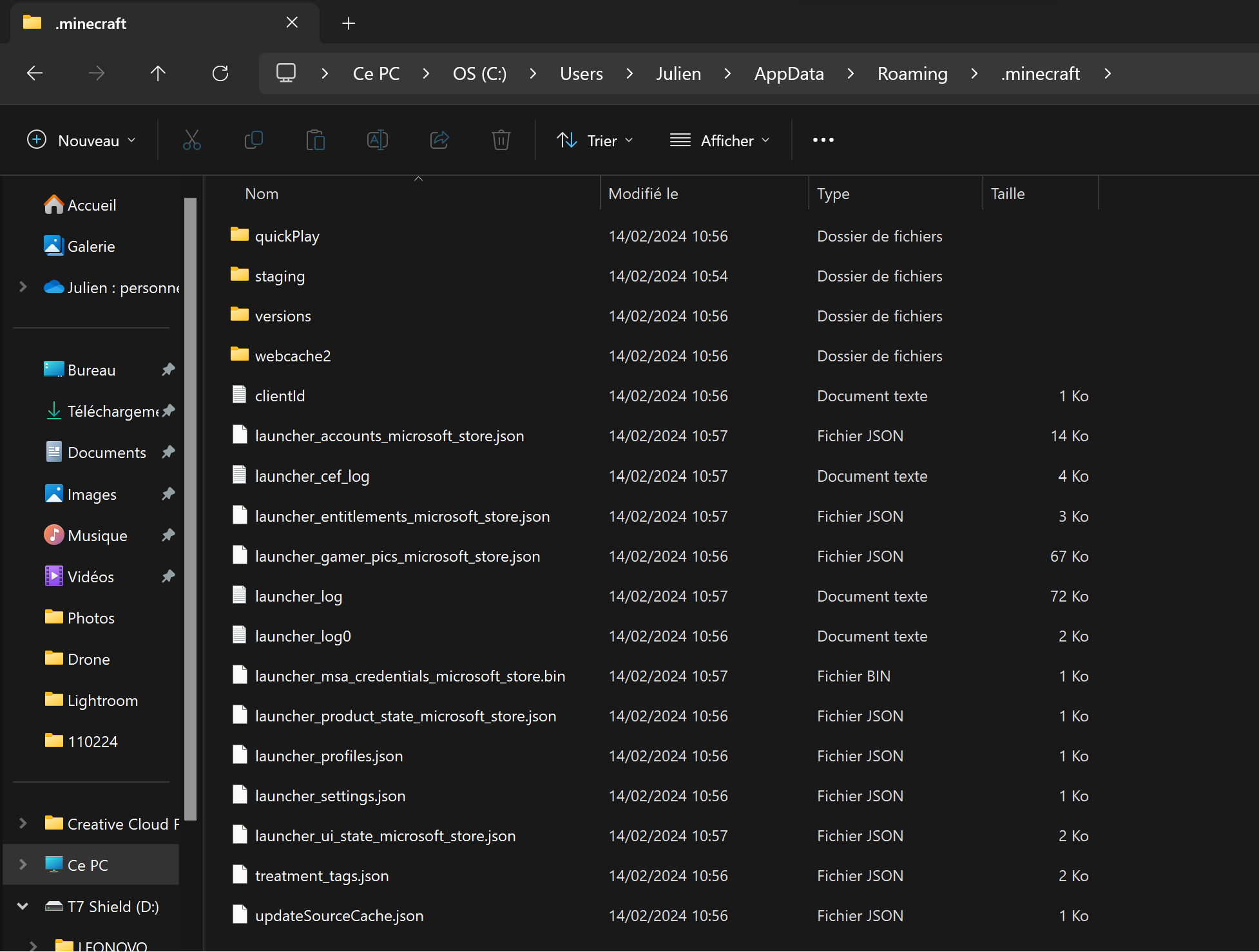Select the staging folder icon
Viewport: 1259px width, 952px height.
pyautogui.click(x=240, y=275)
